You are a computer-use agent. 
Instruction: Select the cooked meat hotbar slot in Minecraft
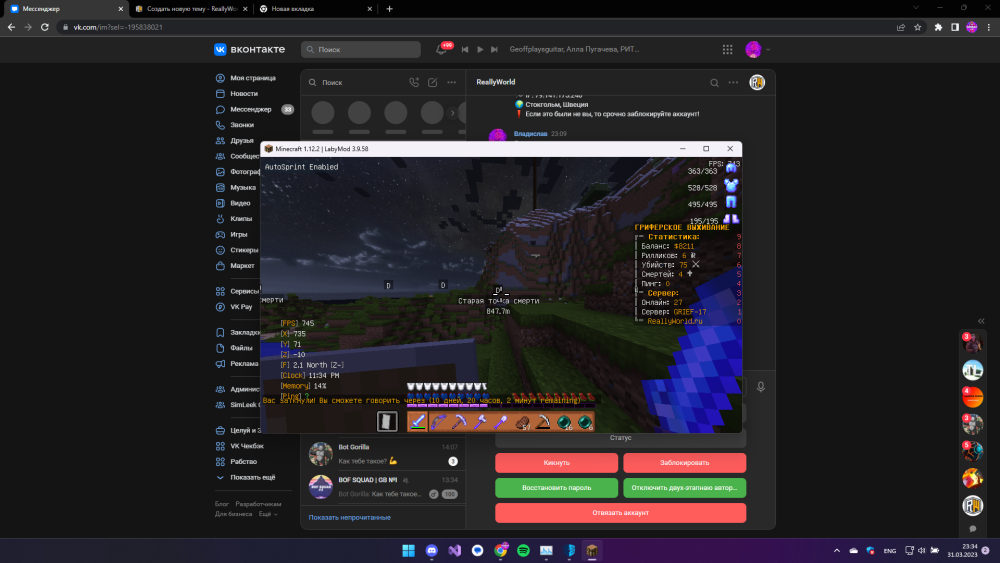coord(522,421)
